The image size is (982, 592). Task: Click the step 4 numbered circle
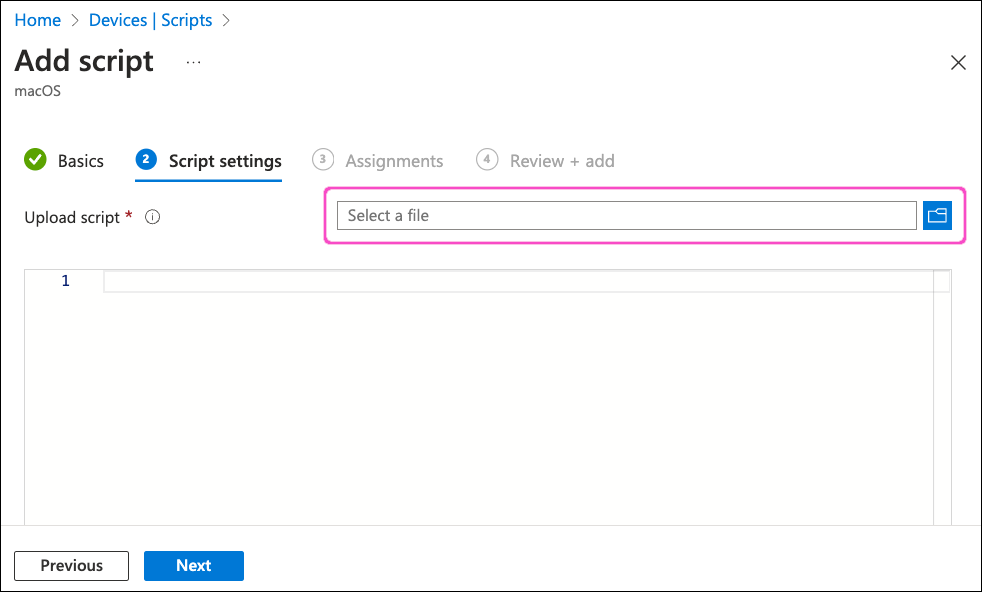click(x=487, y=160)
